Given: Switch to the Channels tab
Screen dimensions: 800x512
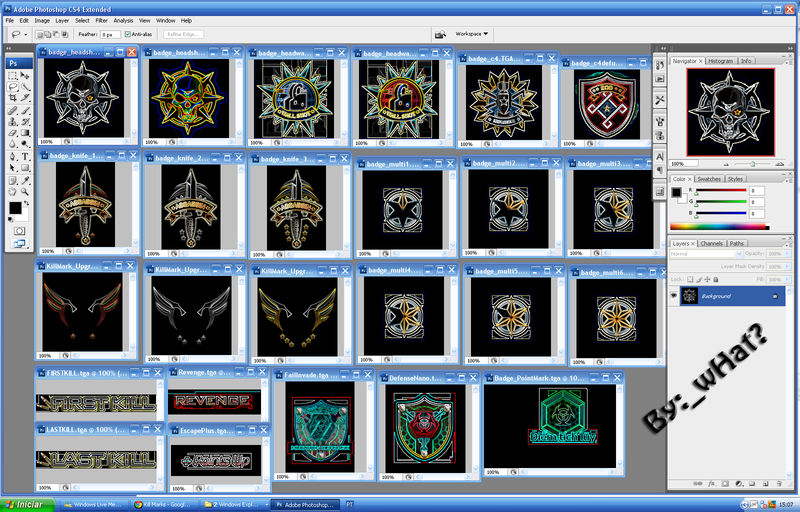Looking at the screenshot, I should coord(711,244).
